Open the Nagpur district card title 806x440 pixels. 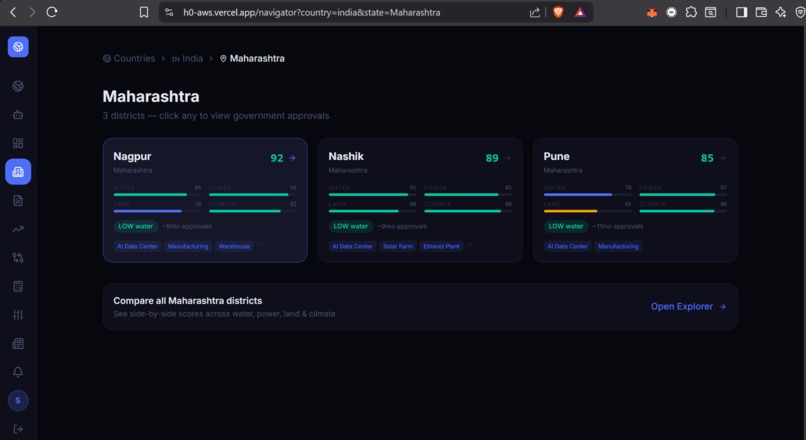[x=132, y=156]
